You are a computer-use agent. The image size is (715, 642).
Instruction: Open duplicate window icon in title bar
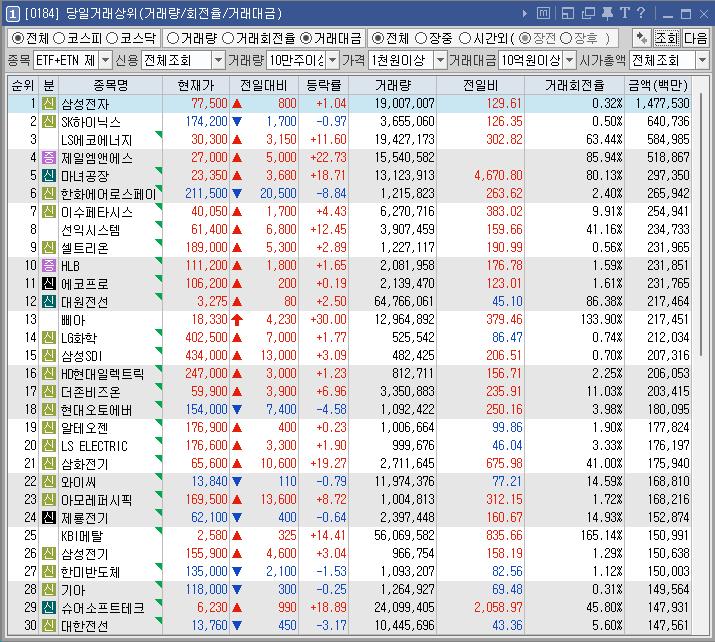588,13
